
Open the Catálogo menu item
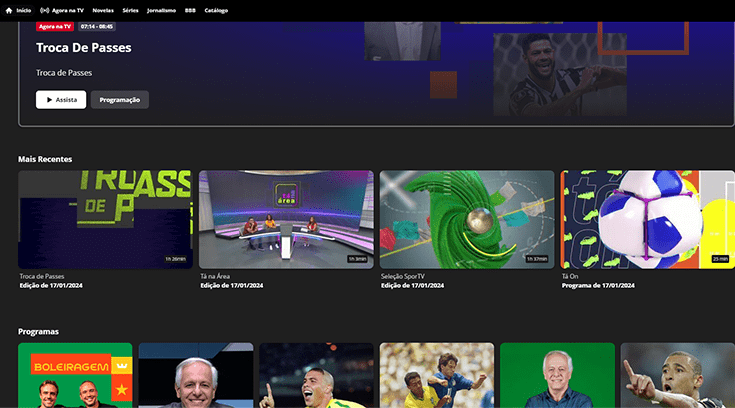pyautogui.click(x=216, y=10)
